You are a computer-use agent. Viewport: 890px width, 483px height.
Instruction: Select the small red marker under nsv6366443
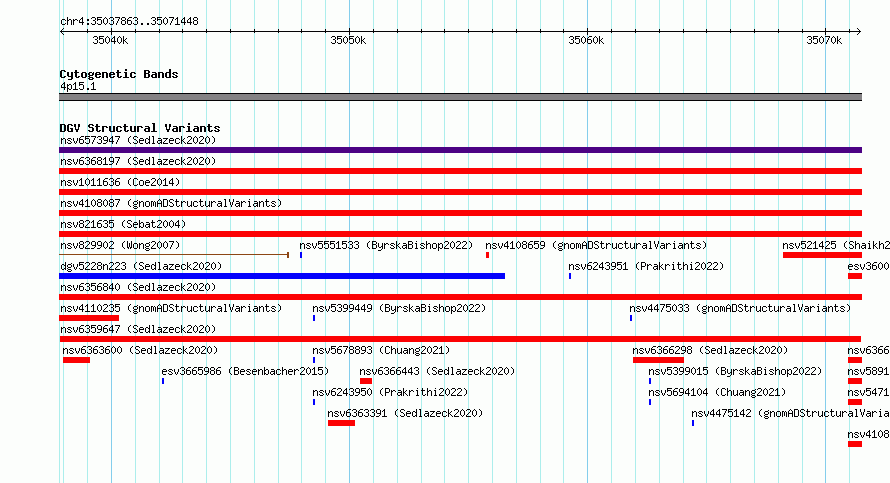366,381
